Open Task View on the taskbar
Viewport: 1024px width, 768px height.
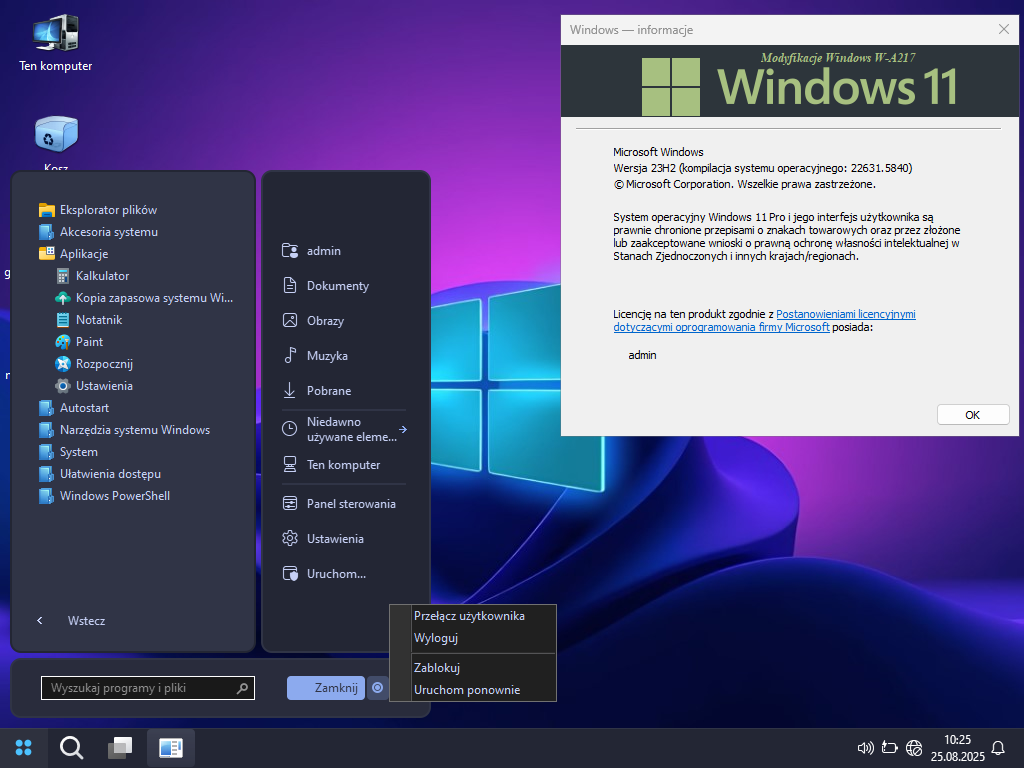tap(120, 747)
